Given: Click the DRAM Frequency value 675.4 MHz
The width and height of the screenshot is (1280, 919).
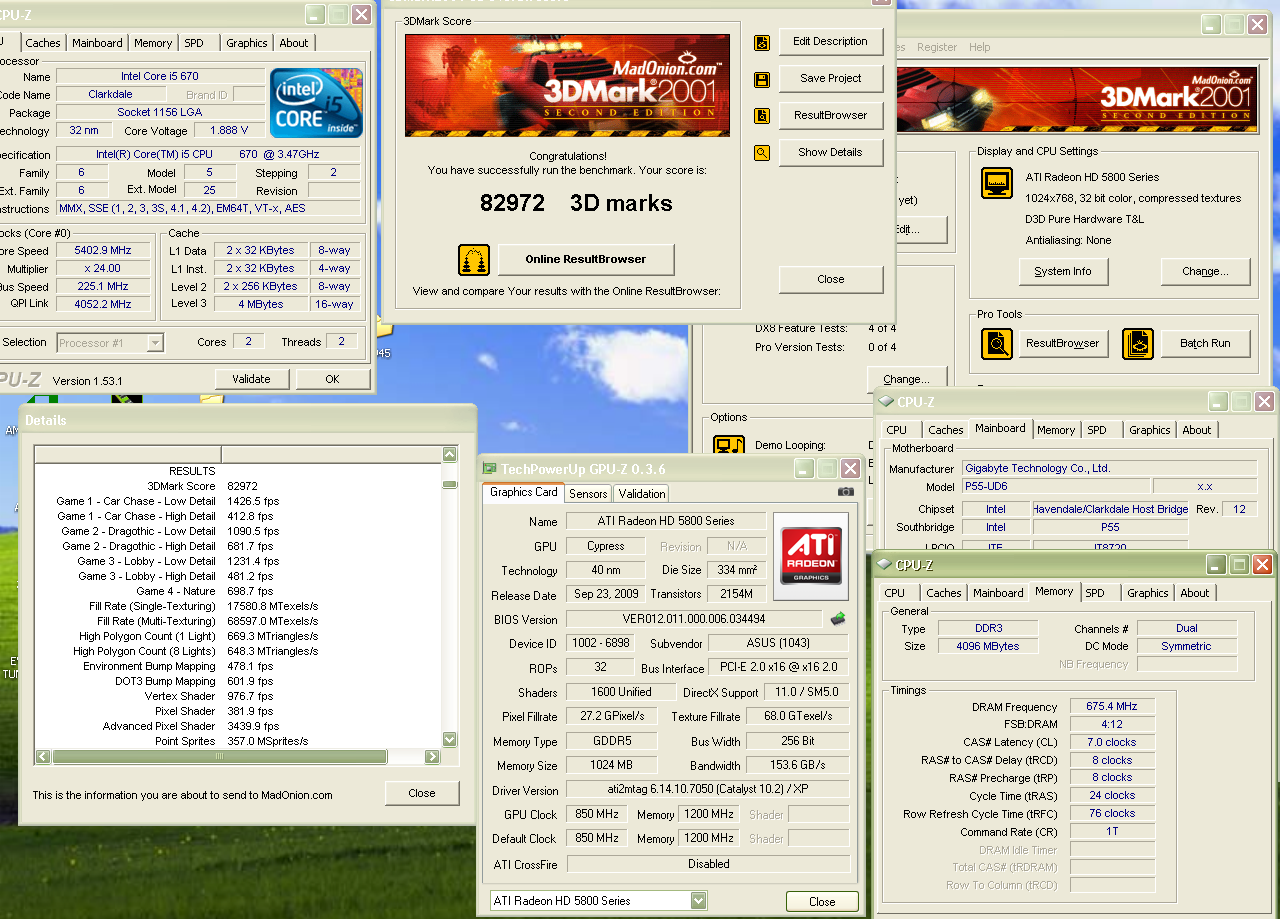Looking at the screenshot, I should coord(1112,707).
